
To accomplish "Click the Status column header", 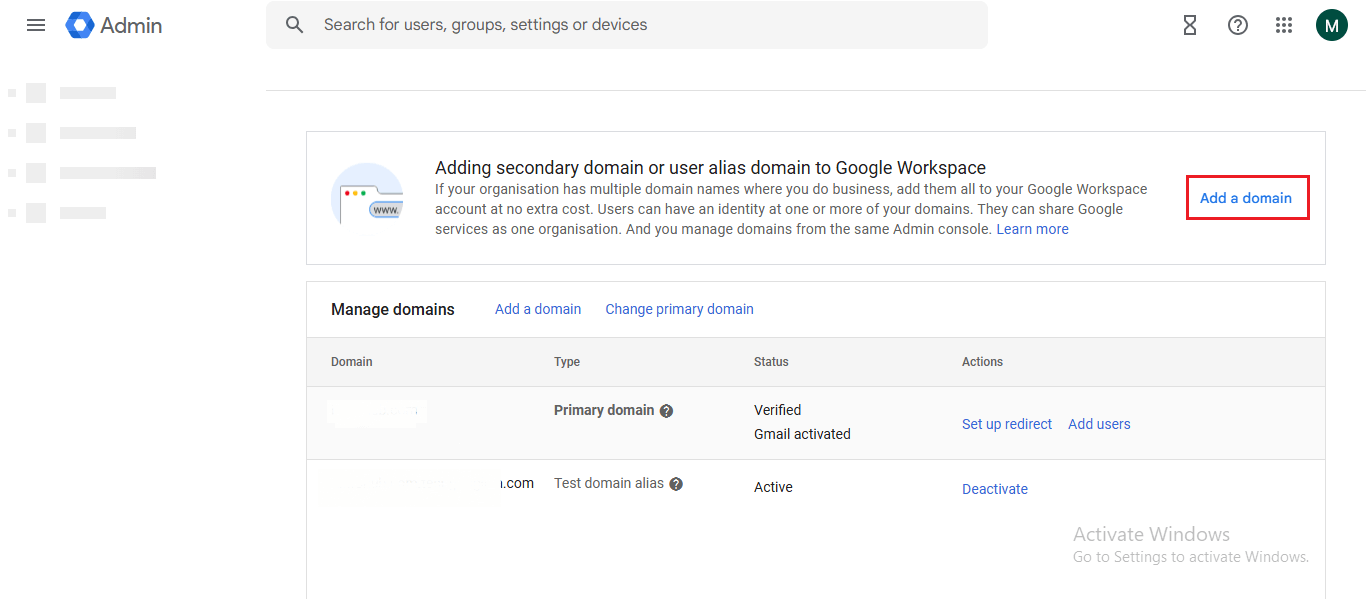I will [x=771, y=362].
